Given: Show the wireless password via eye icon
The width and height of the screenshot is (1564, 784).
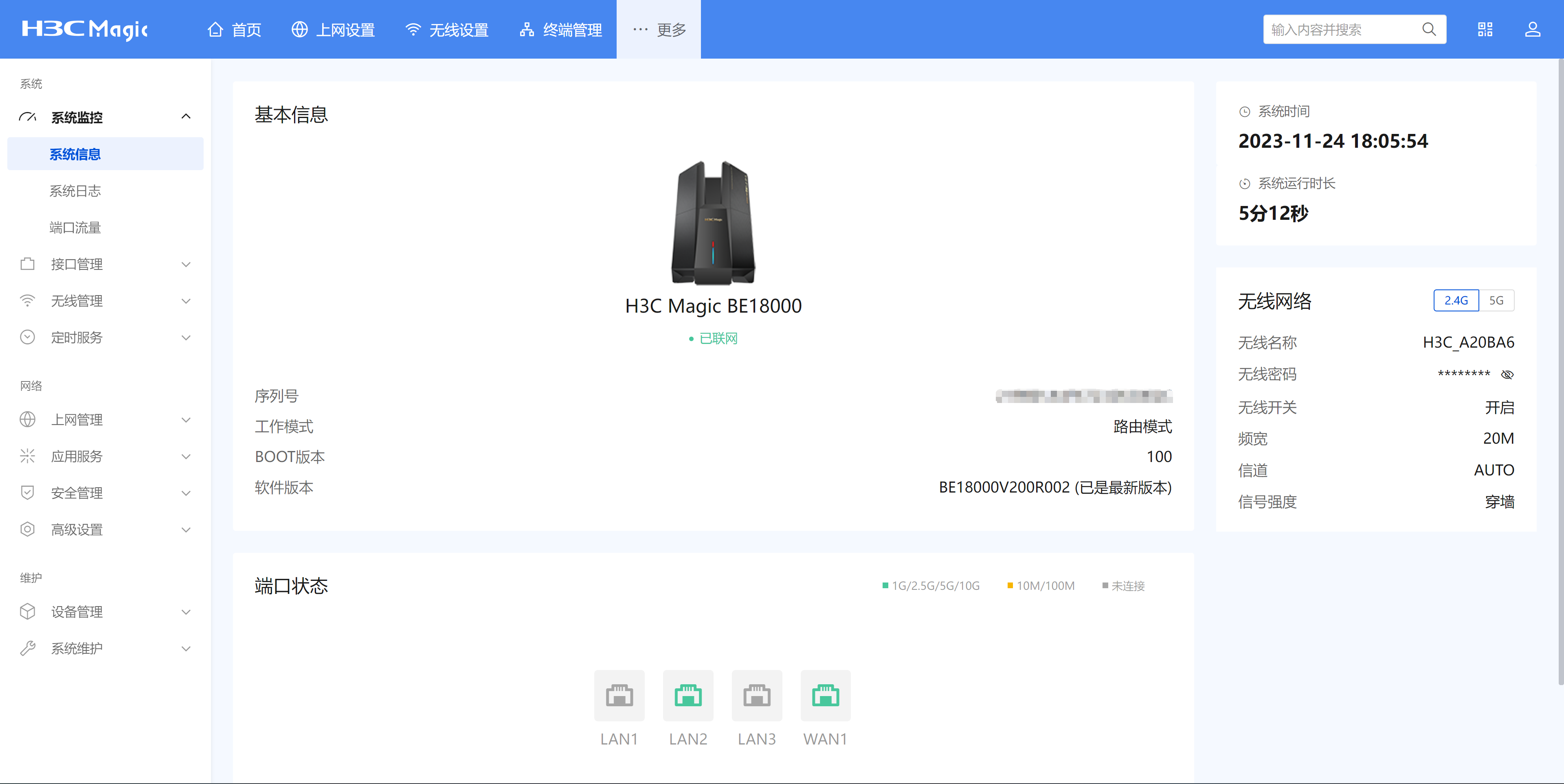Looking at the screenshot, I should tap(1507, 374).
